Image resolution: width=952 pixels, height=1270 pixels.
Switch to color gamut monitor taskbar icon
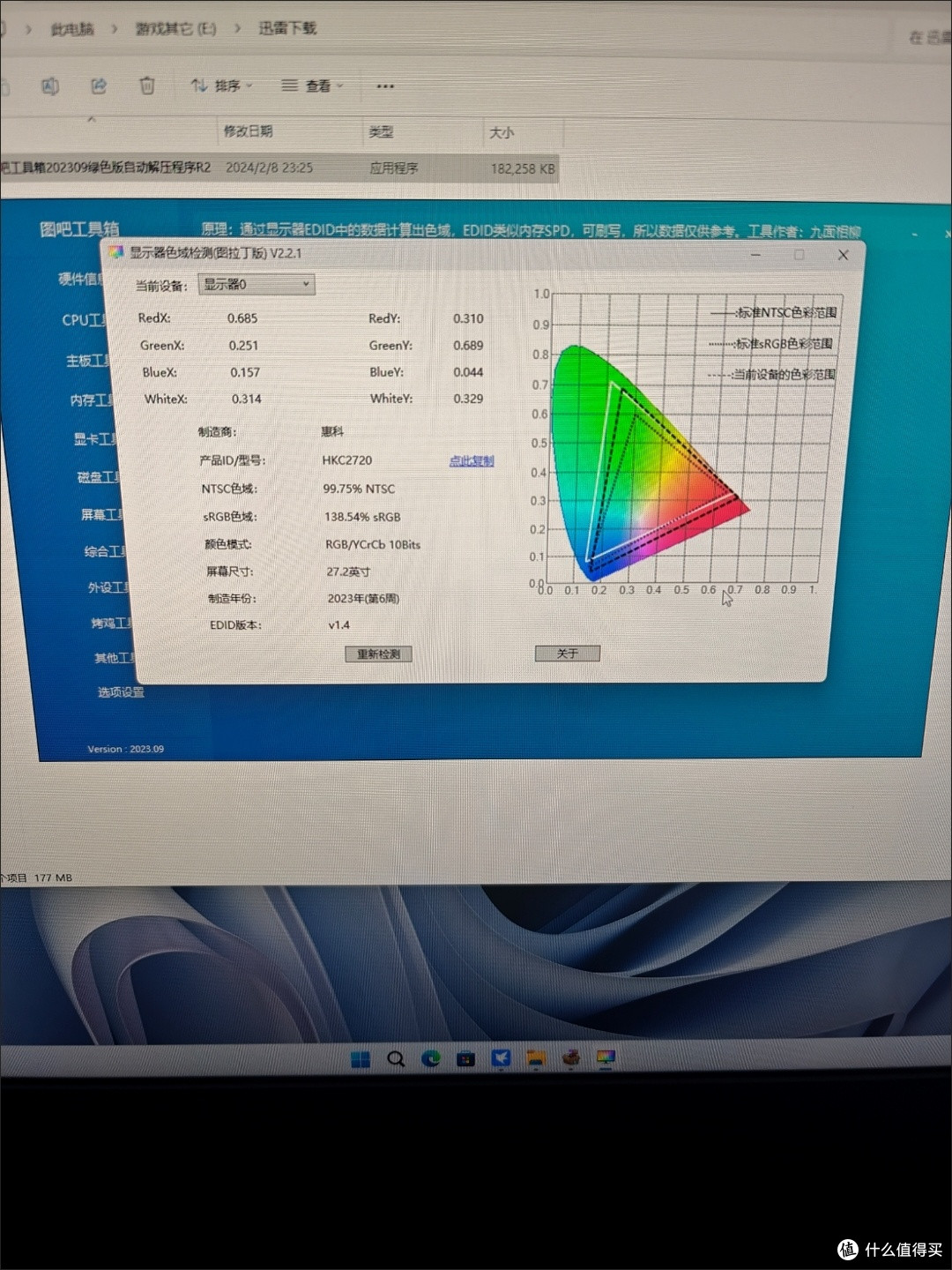click(606, 1057)
